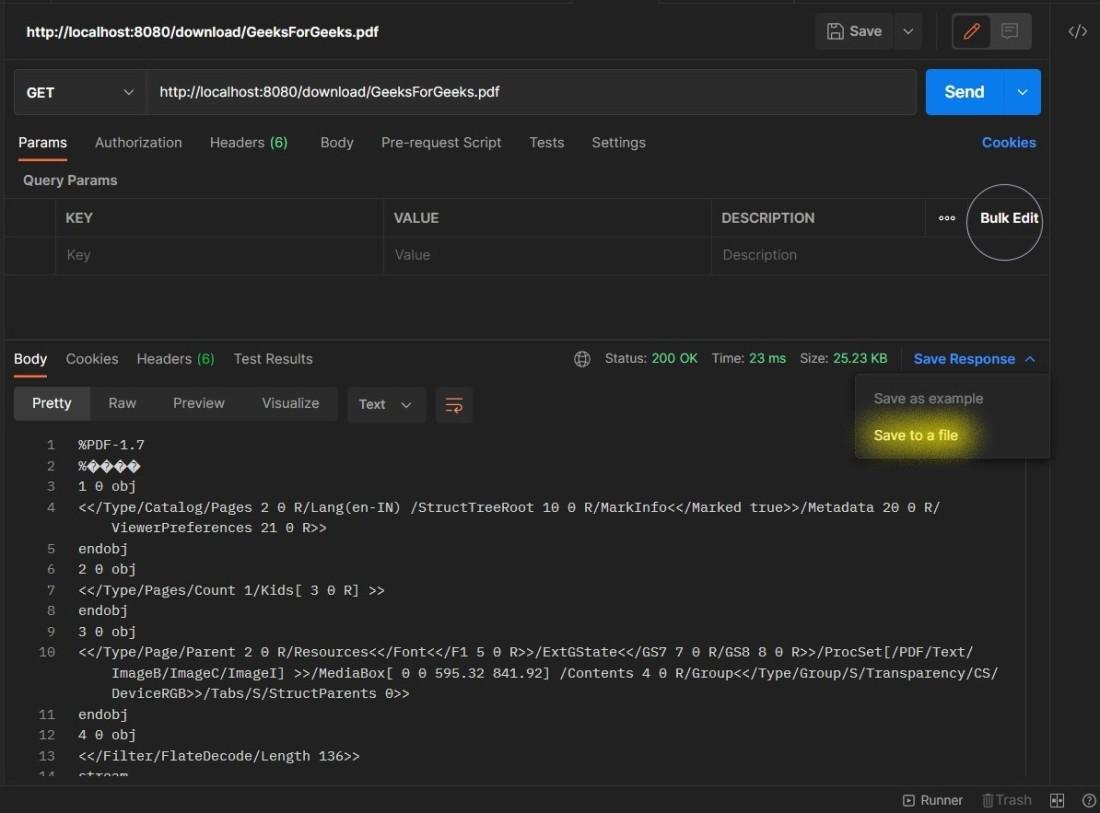
Task: Open the Save options dropdown arrow
Action: tap(908, 32)
